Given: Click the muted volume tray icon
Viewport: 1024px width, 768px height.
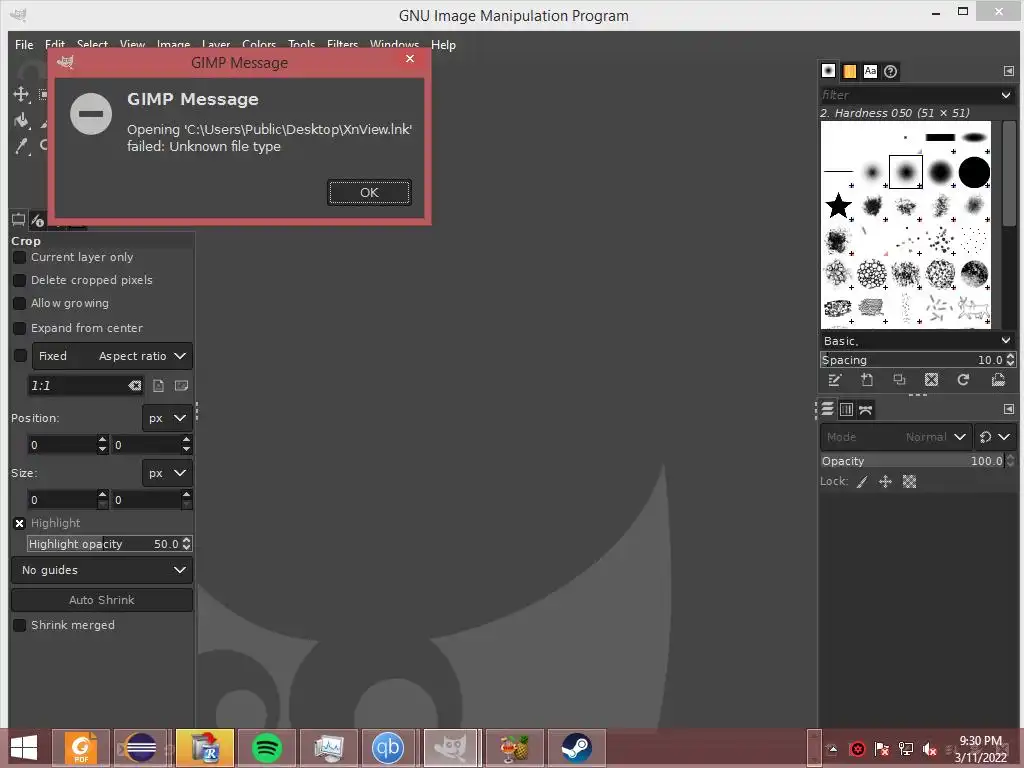Looking at the screenshot, I should [930, 749].
